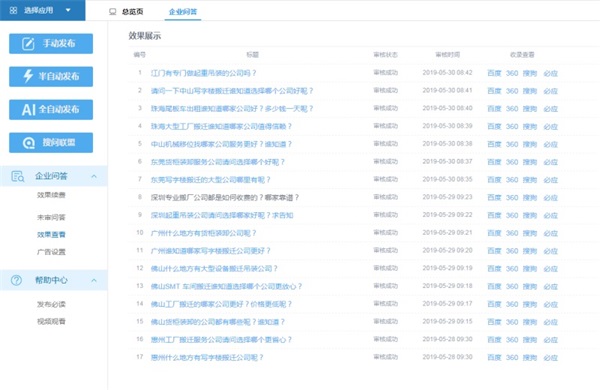Collapse the 企业问答 sidebar section chevron
Image resolution: width=600 pixels, height=390 pixels.
coord(94,176)
